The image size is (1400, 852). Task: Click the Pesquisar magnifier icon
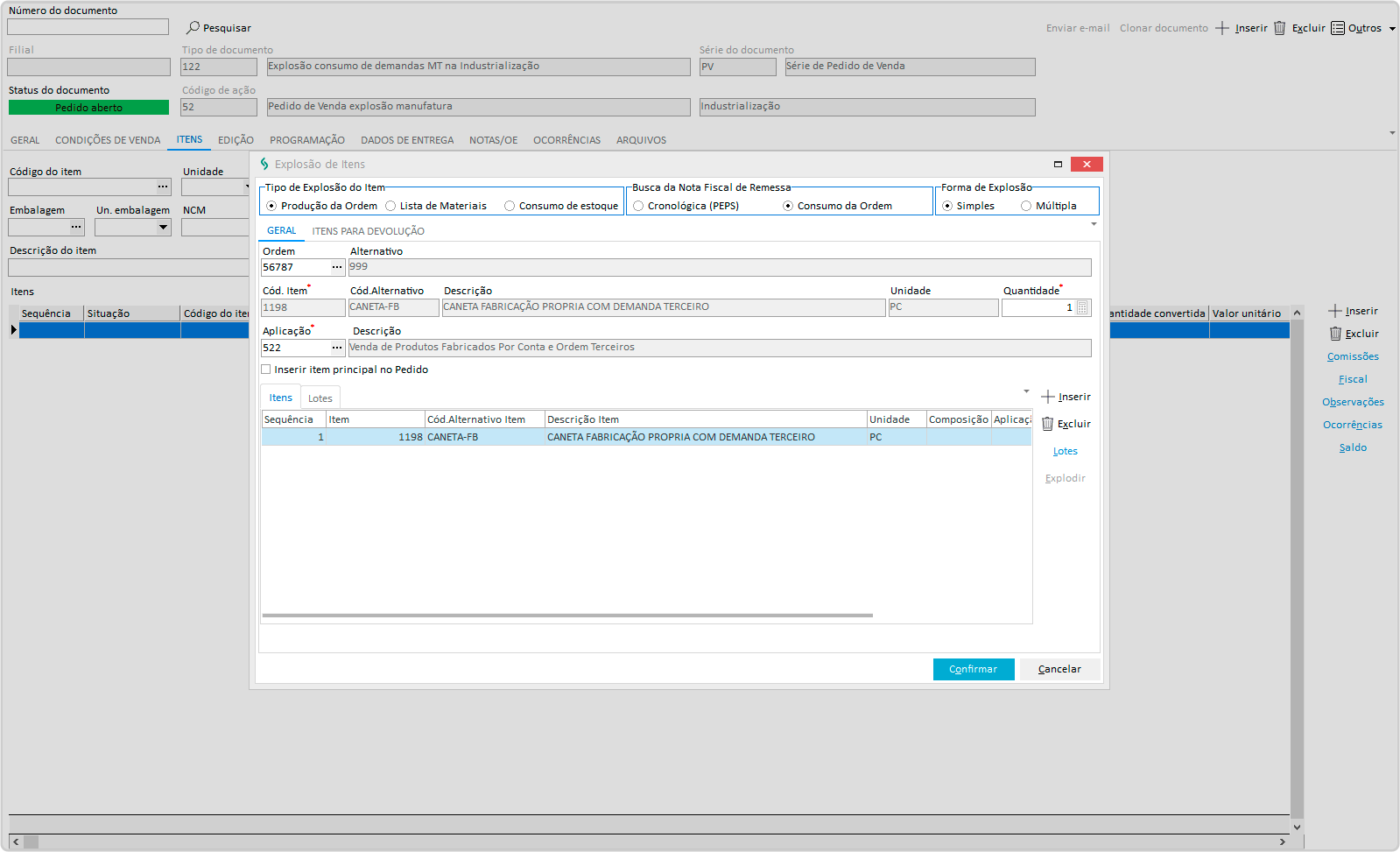pos(193,28)
